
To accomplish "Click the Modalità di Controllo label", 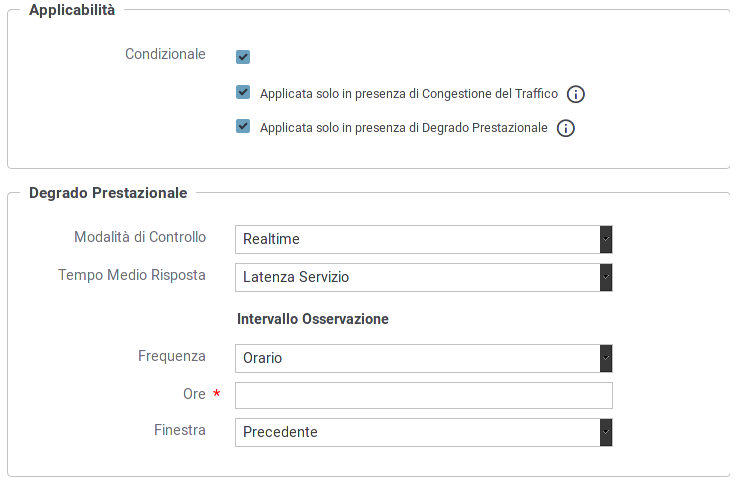I will (x=140, y=237).
